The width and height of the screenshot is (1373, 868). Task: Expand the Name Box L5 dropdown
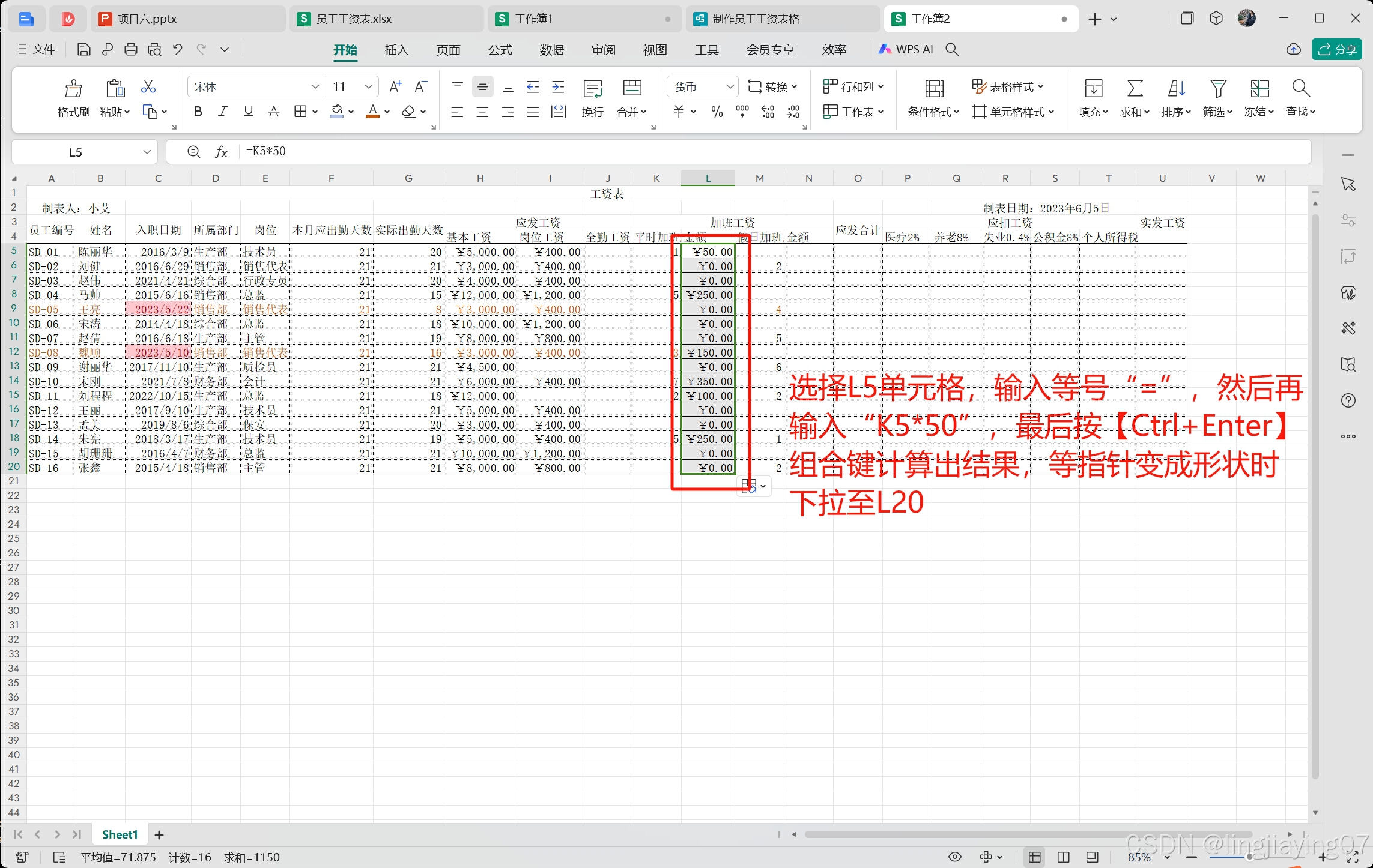(147, 152)
